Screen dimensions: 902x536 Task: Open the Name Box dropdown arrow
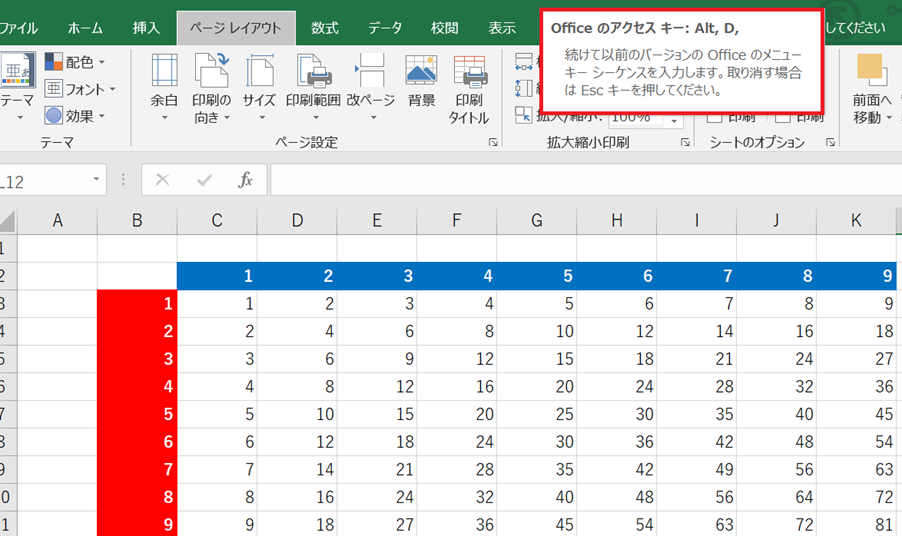[97, 180]
